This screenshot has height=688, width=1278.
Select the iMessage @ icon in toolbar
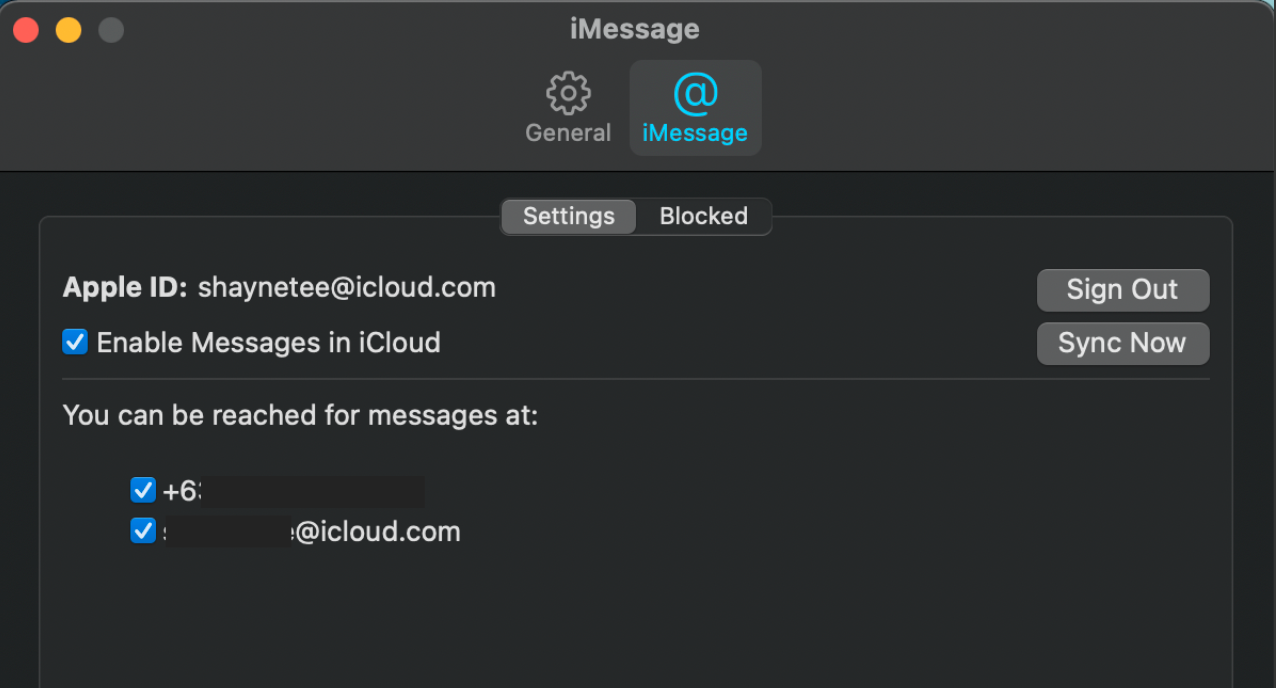pos(695,94)
